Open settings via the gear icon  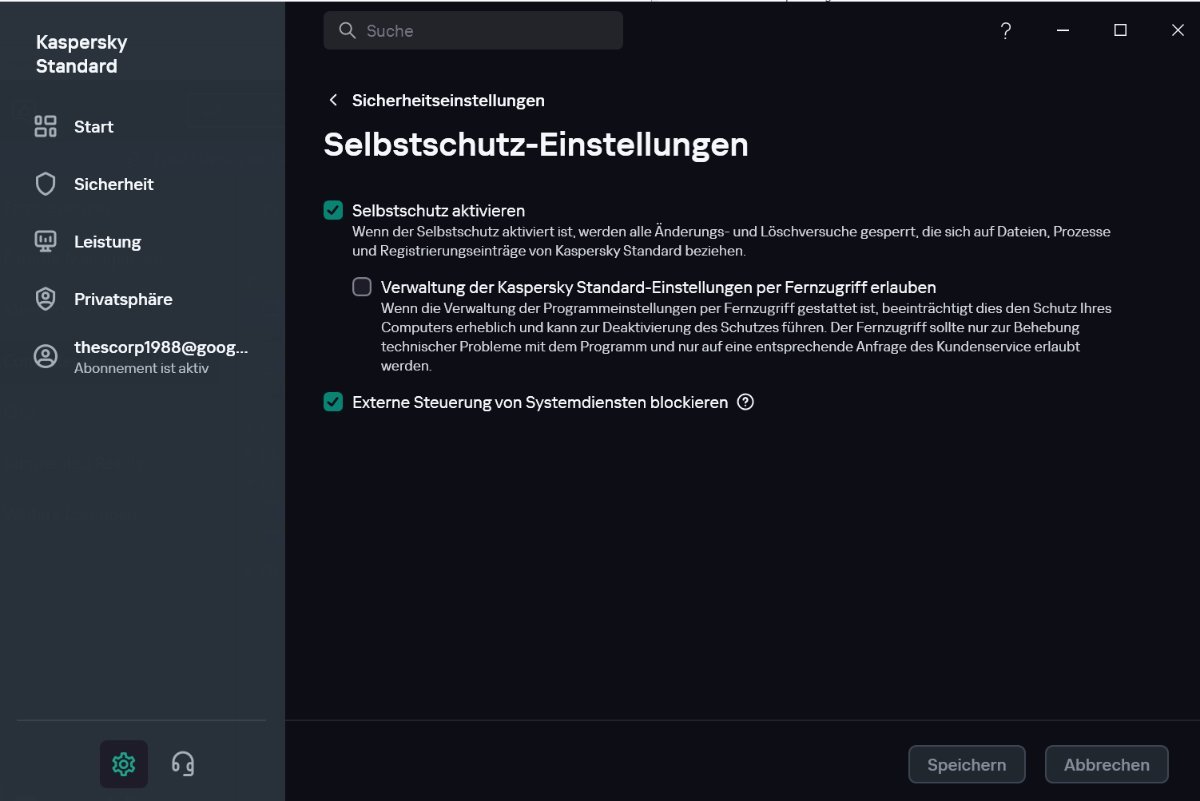(124, 764)
